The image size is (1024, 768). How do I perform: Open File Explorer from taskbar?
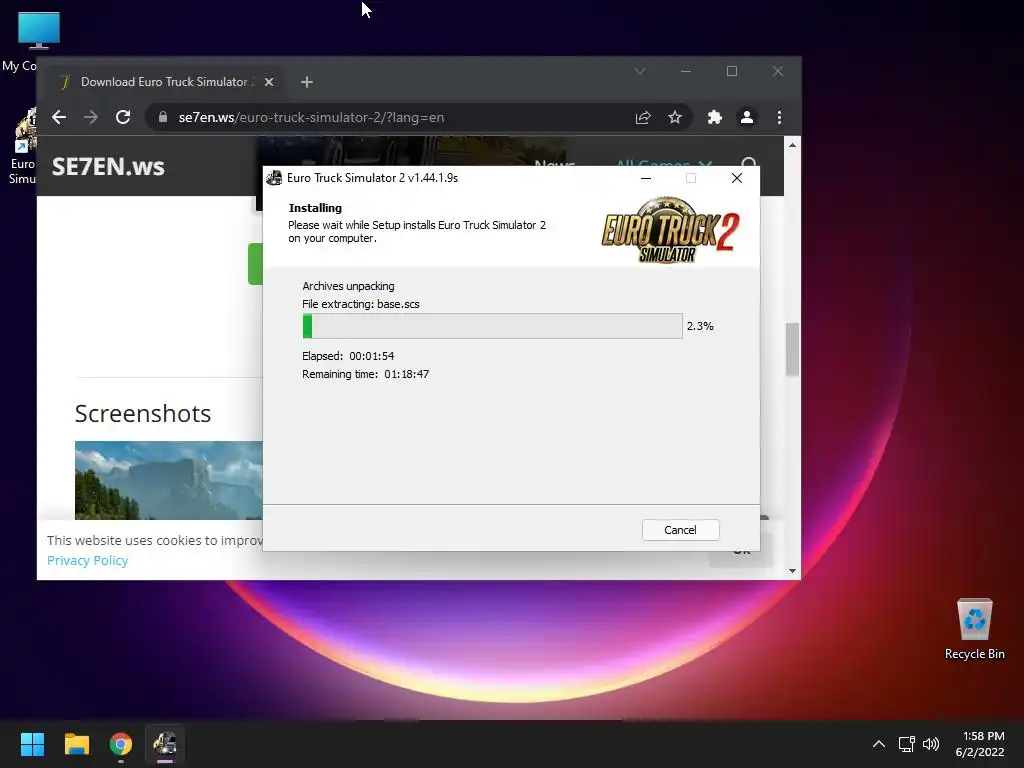76,744
